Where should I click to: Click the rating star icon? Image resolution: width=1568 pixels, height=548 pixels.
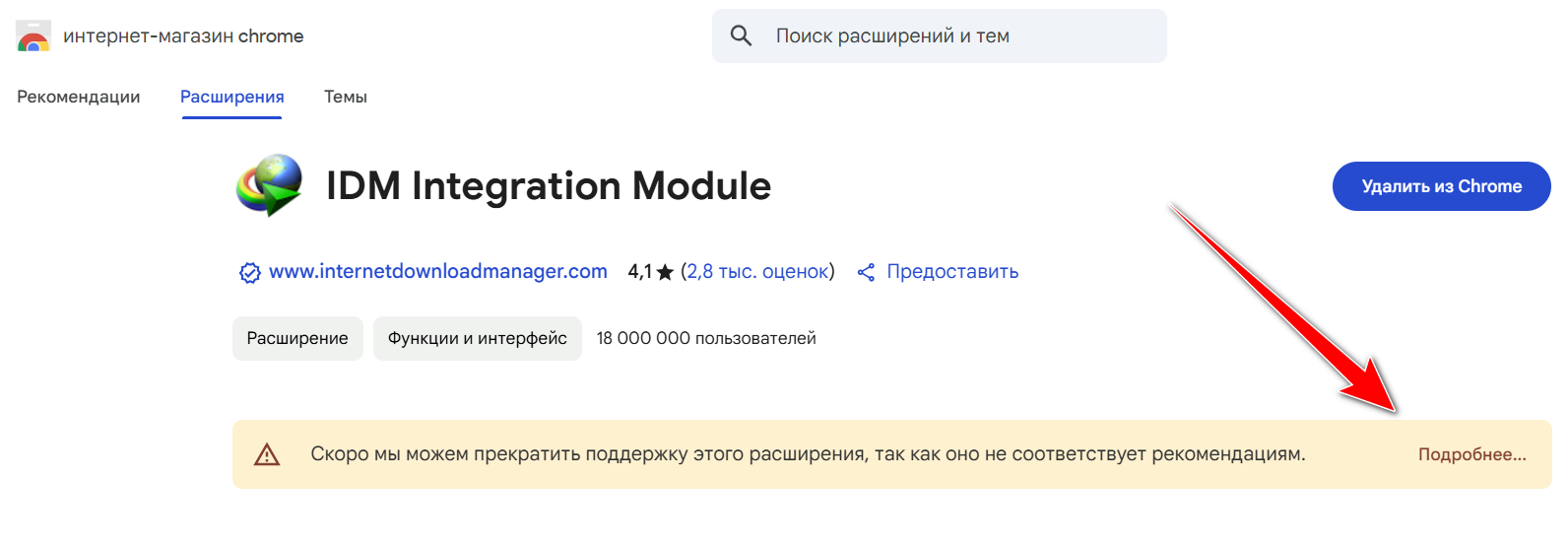point(665,272)
